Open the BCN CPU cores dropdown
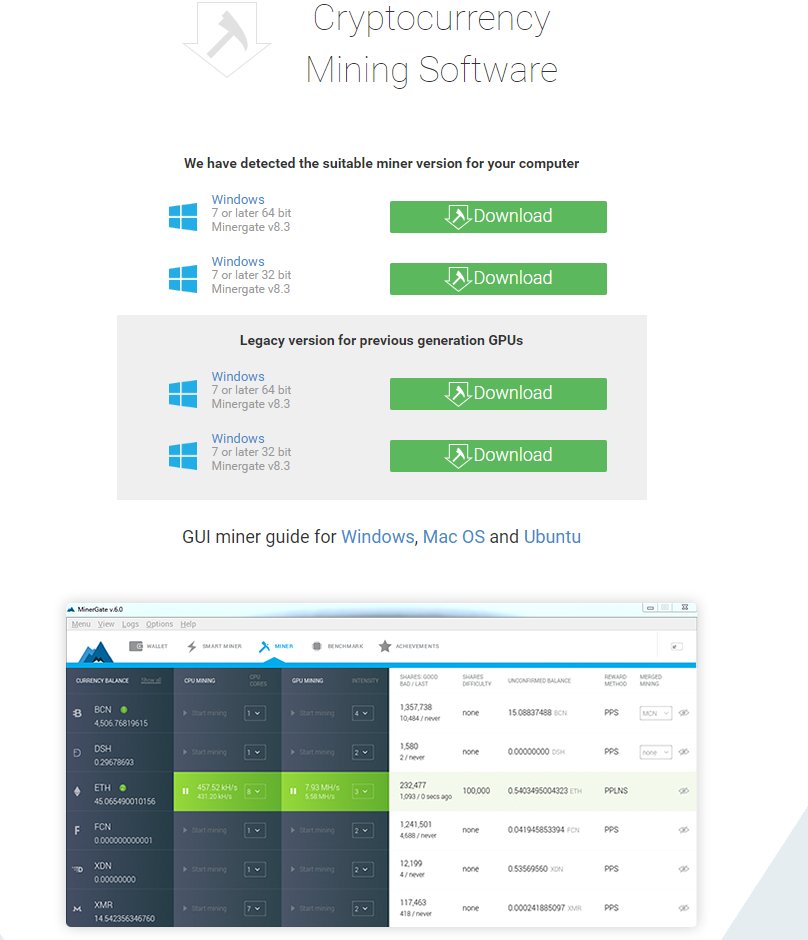This screenshot has width=808, height=940. tap(255, 713)
